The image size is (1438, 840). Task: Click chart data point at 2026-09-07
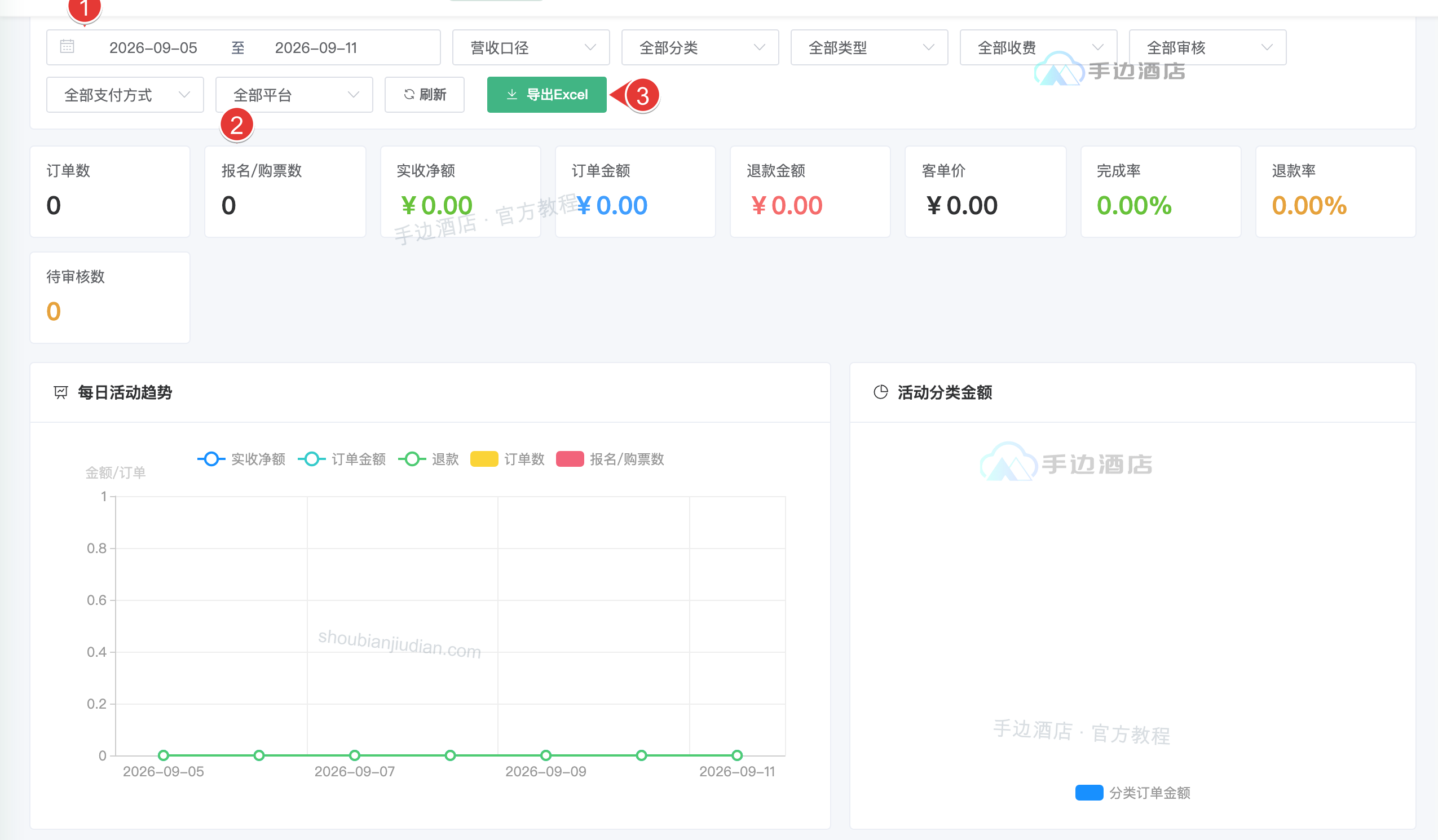(x=354, y=755)
